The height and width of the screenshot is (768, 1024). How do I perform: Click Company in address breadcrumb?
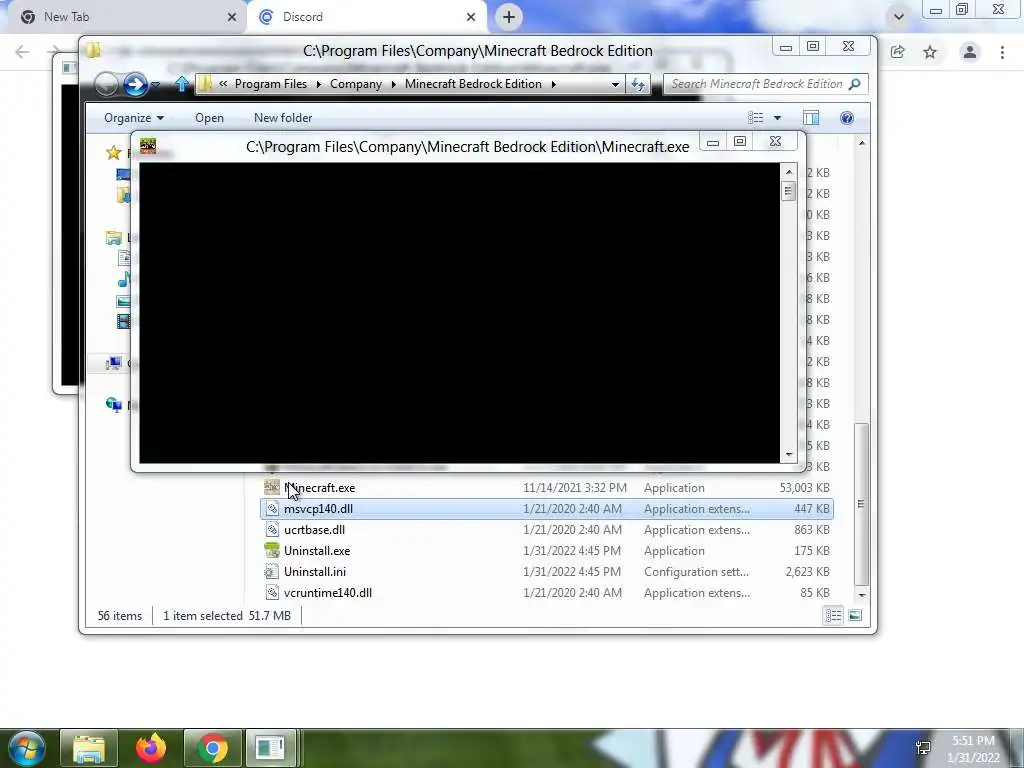[356, 84]
